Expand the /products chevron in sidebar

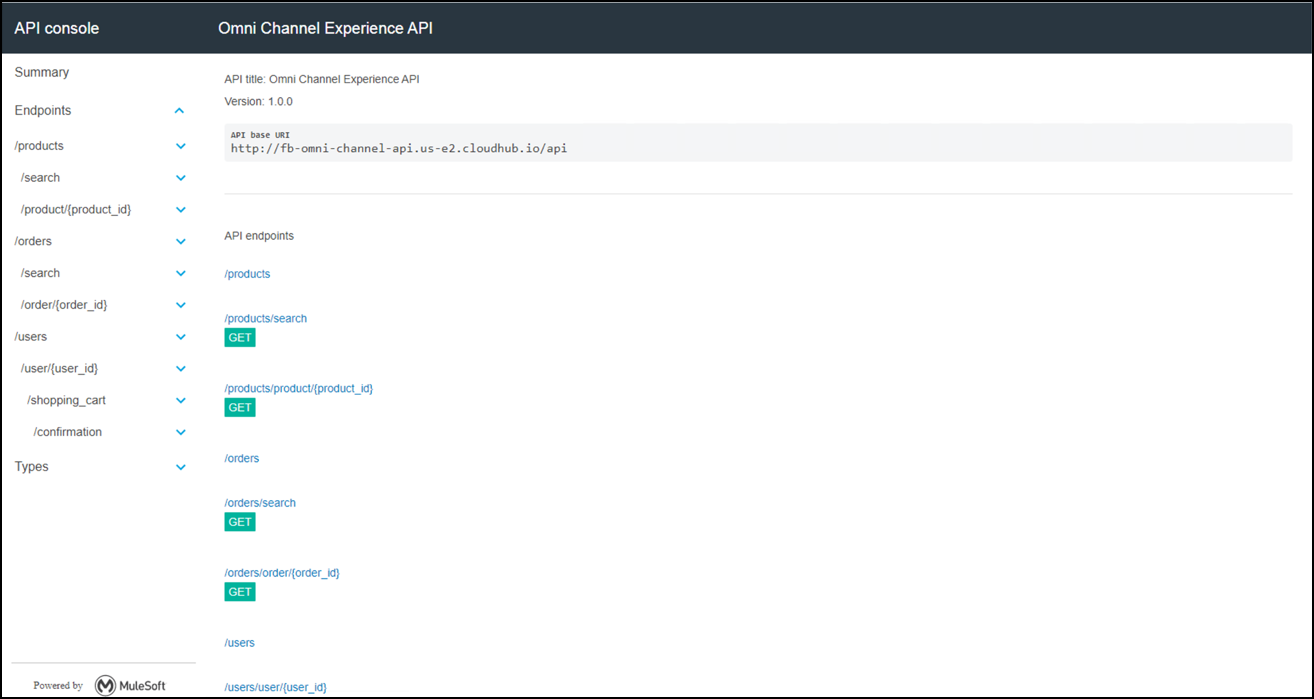tap(181, 146)
